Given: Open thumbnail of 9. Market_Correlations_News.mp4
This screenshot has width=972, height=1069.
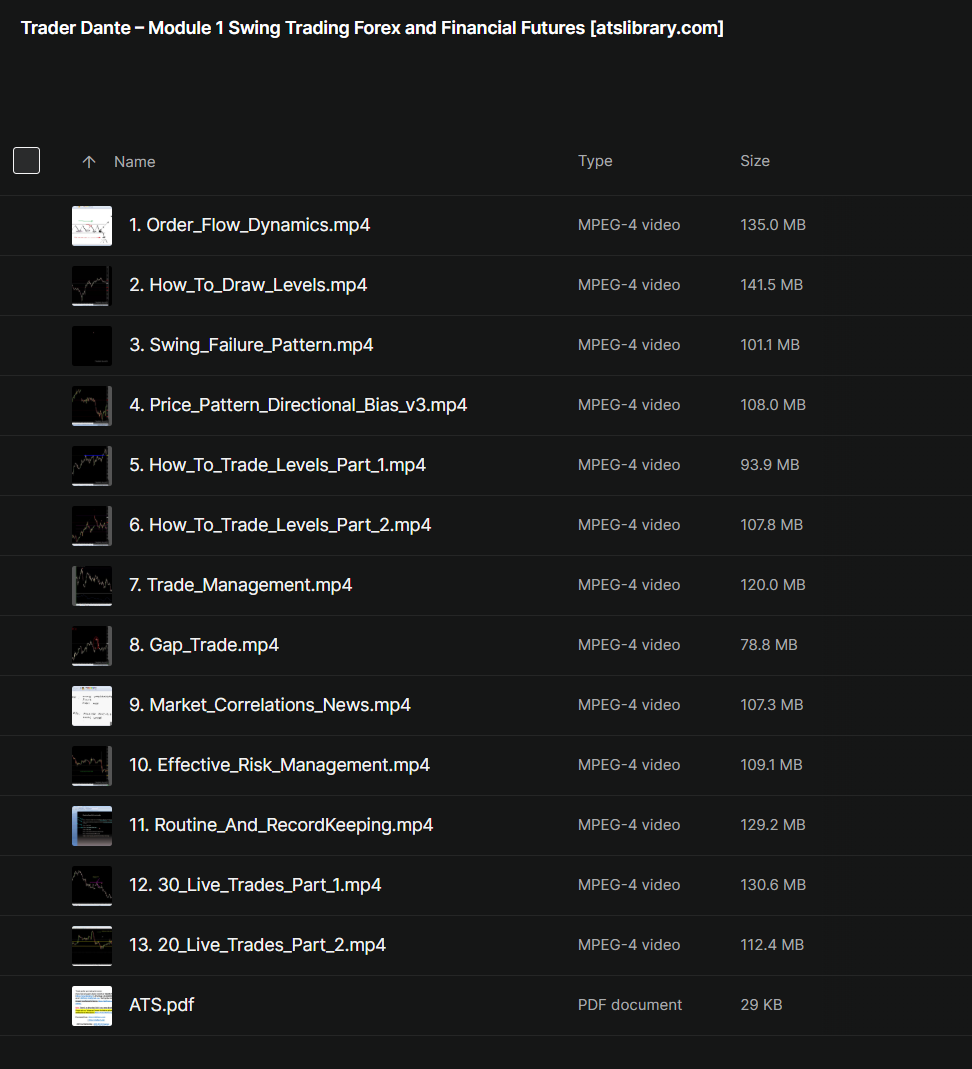Looking at the screenshot, I should [92, 706].
